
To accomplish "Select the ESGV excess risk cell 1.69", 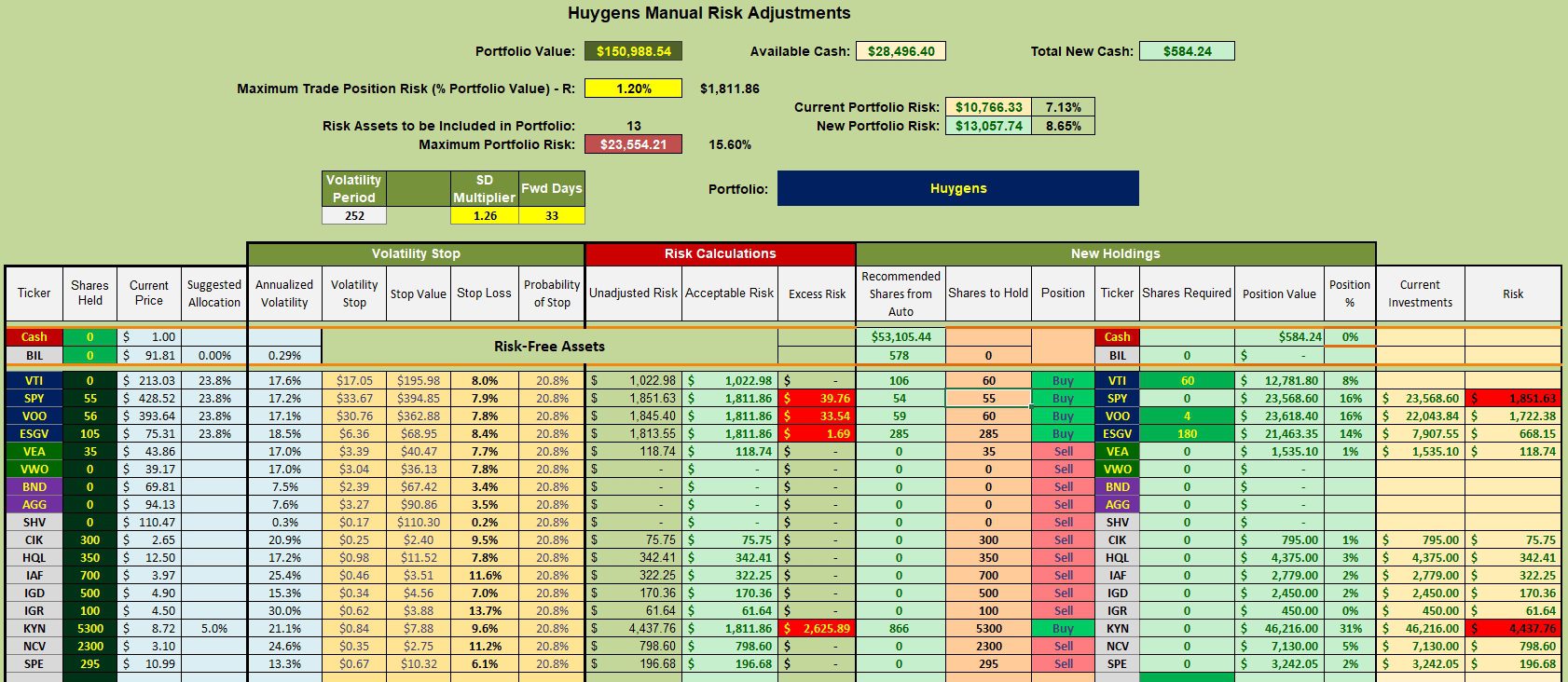I will (x=817, y=433).
